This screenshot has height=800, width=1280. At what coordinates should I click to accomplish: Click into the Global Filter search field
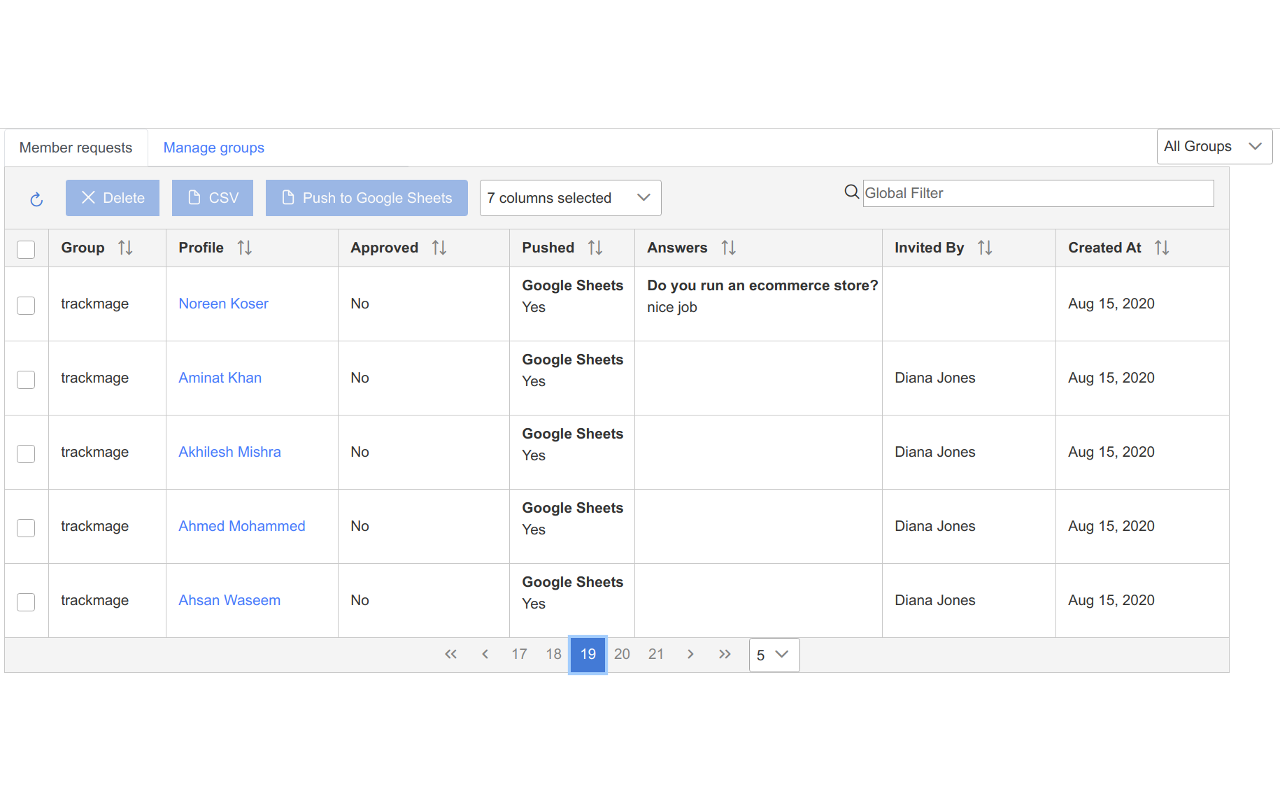[x=1037, y=193]
